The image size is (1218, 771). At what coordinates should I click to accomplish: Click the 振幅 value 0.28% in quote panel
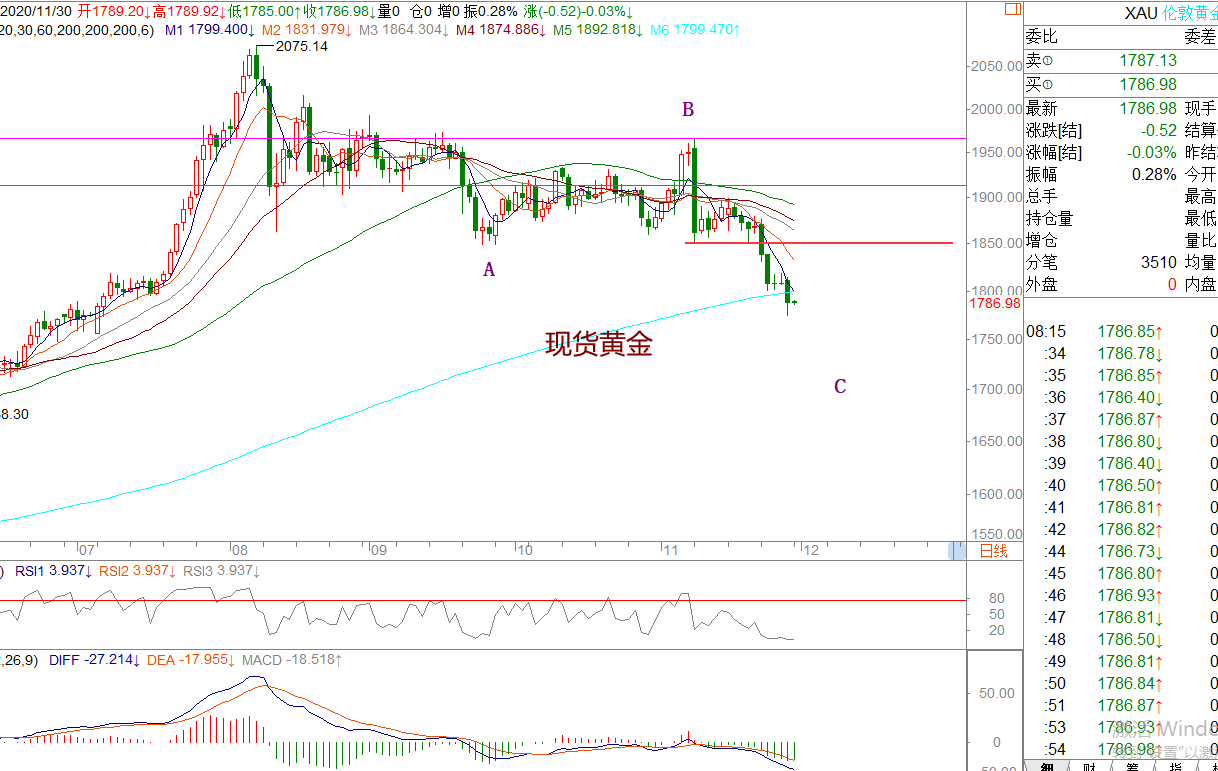point(1155,174)
